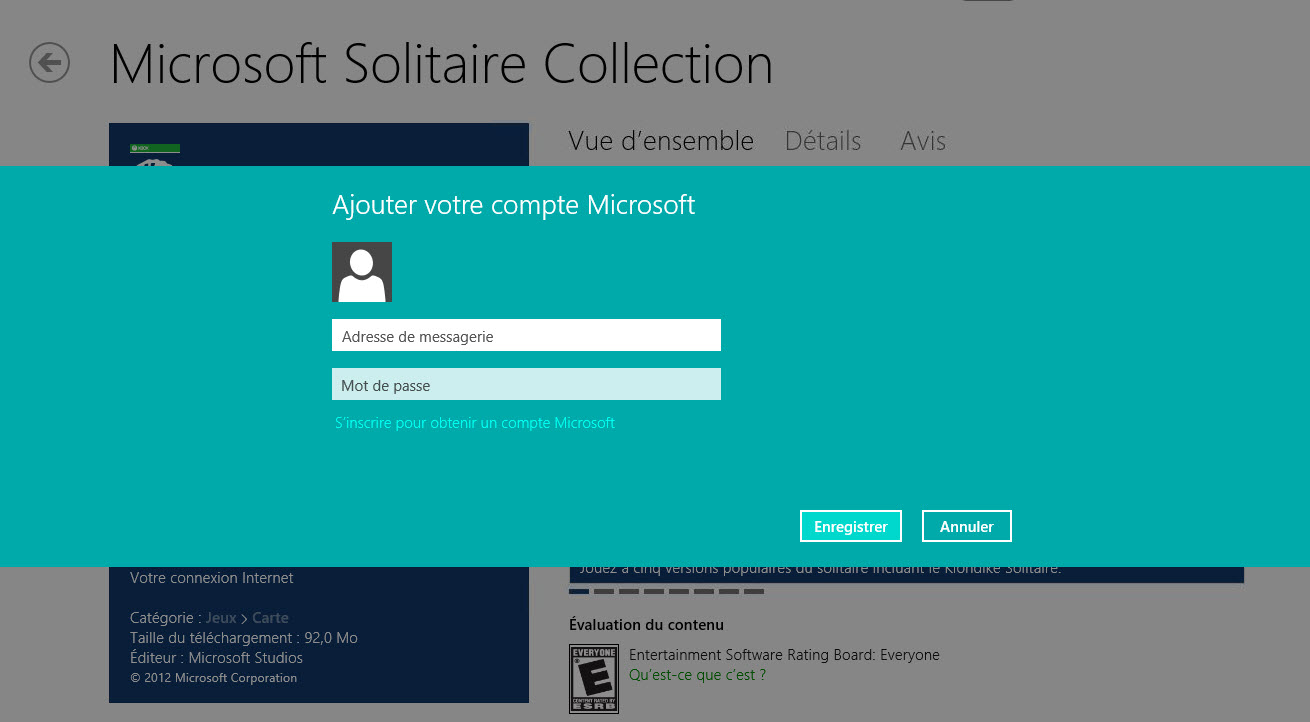Click the back arrow icon

click(x=49, y=63)
